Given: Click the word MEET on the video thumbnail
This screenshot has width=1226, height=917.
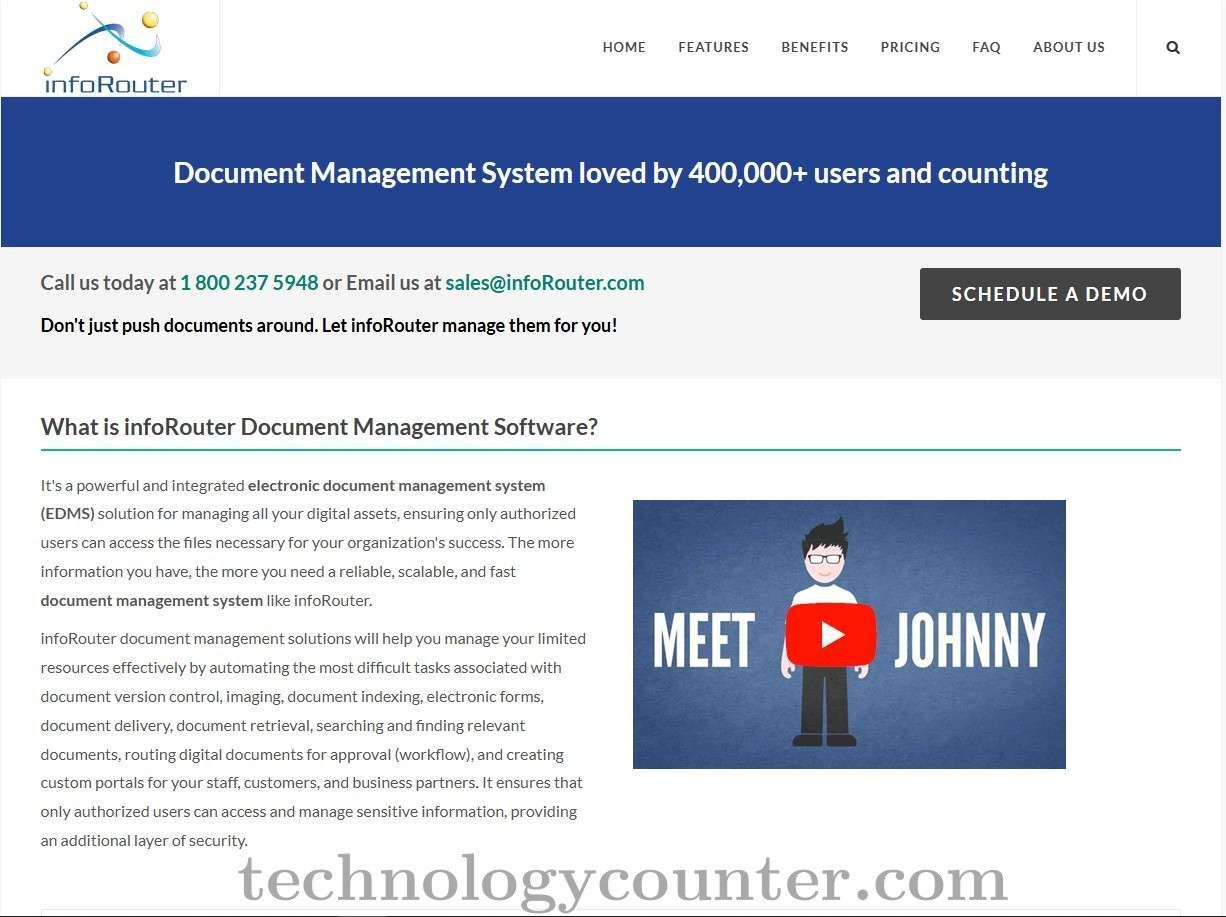Looking at the screenshot, I should [704, 640].
